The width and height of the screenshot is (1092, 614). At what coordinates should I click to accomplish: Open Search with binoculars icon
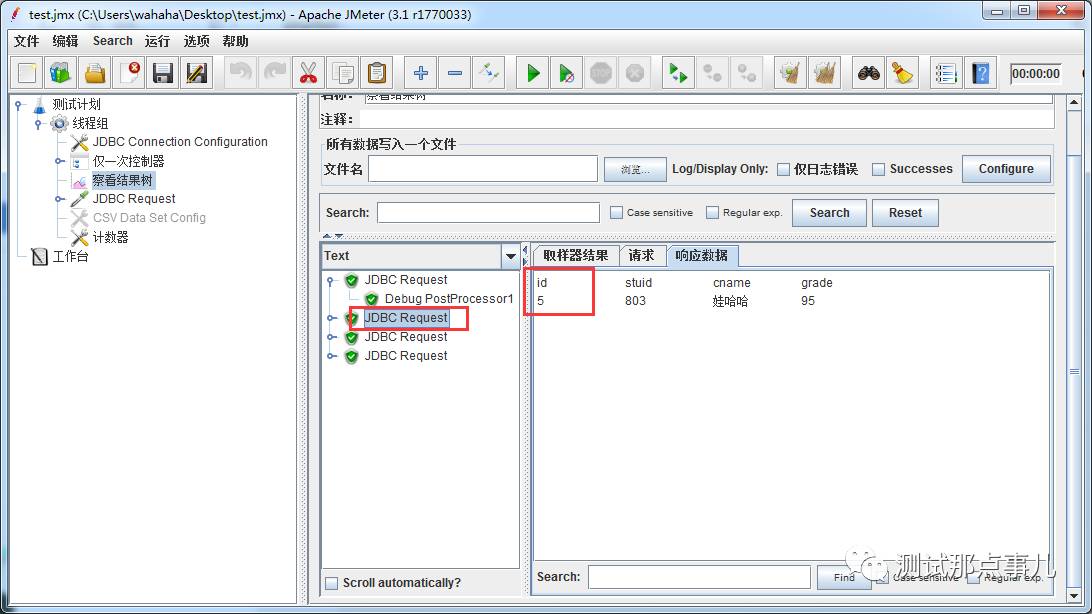point(868,73)
